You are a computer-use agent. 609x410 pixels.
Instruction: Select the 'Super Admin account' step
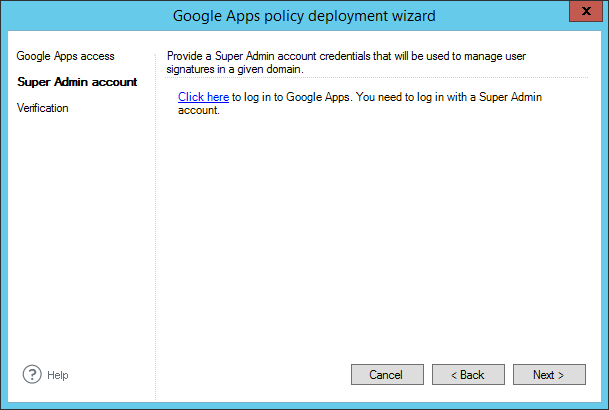77,82
